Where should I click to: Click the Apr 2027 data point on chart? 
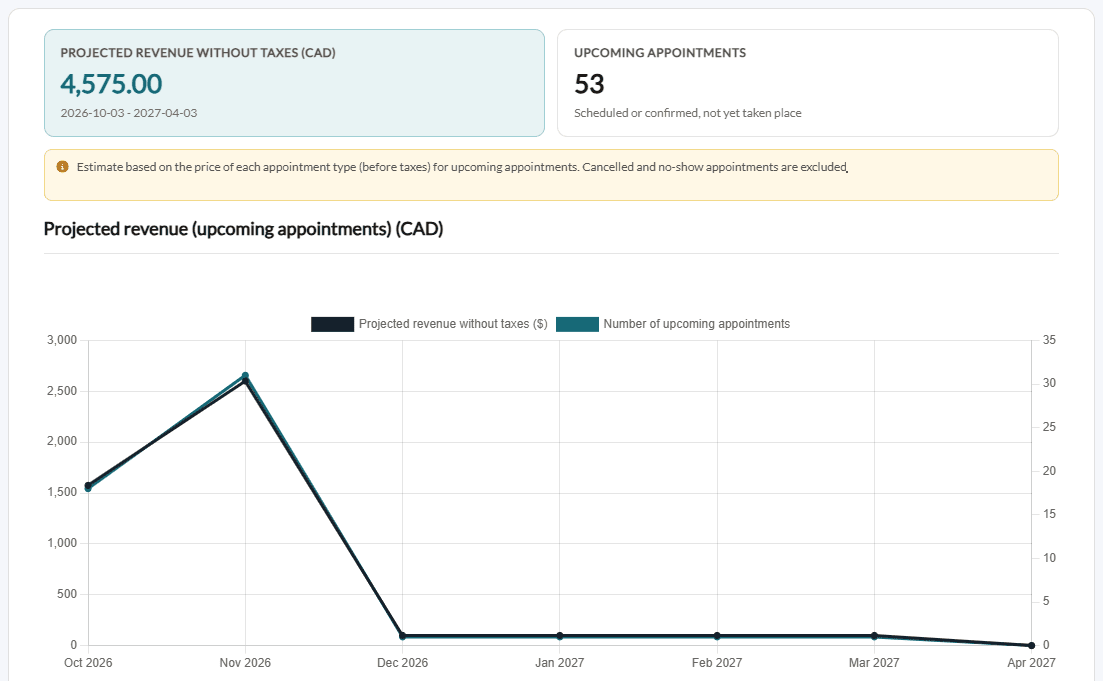coord(1031,645)
